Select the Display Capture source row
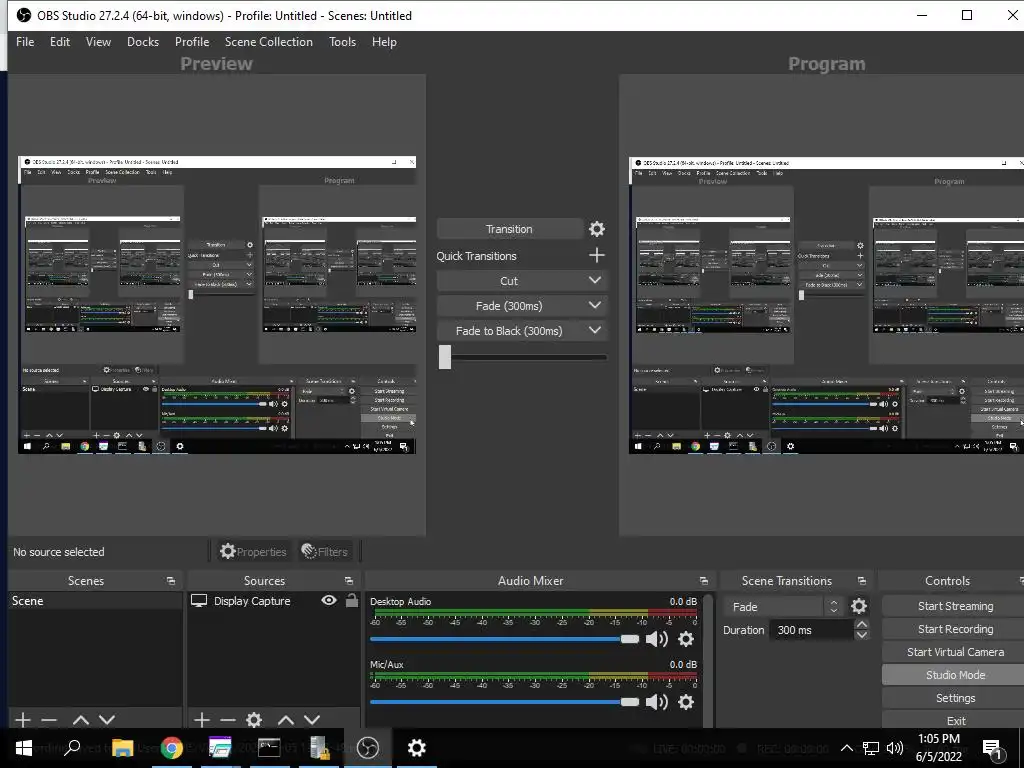 (273, 601)
